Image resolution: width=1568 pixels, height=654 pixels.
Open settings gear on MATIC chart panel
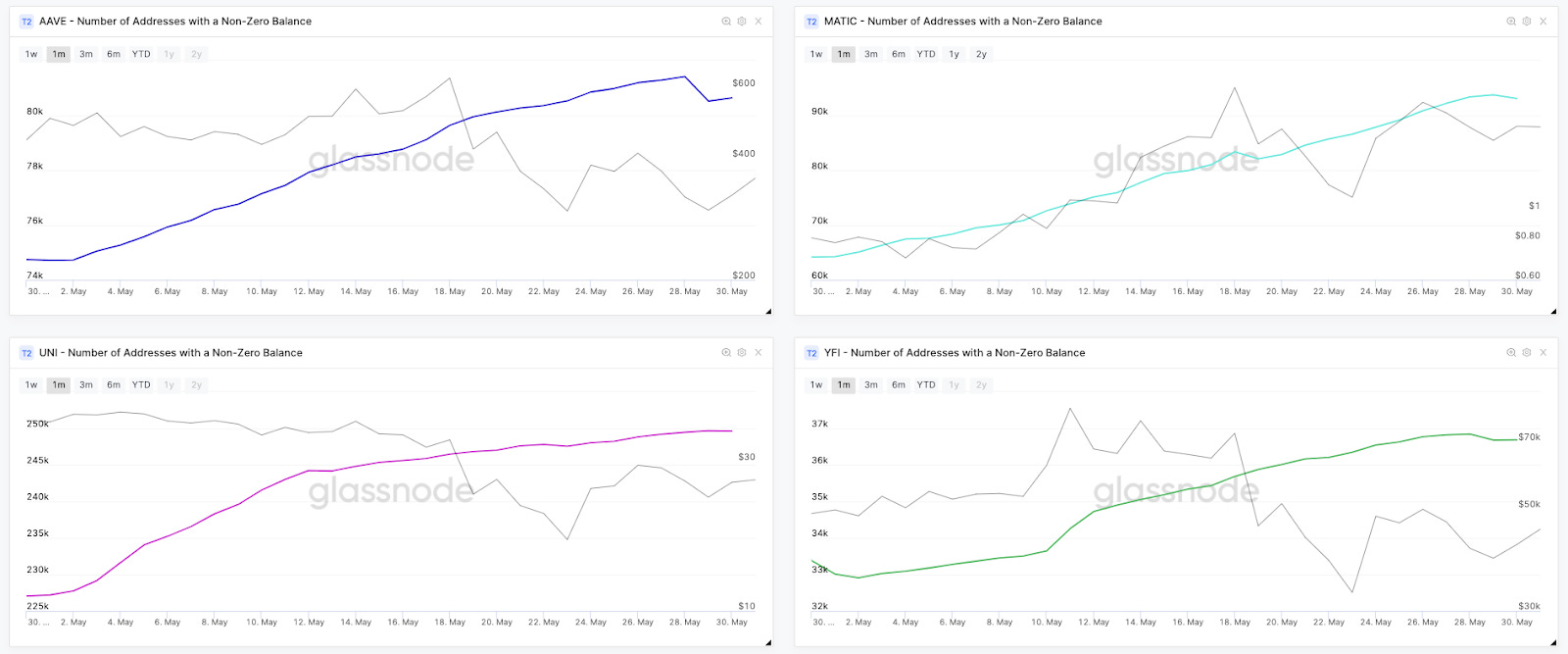coord(1527,22)
